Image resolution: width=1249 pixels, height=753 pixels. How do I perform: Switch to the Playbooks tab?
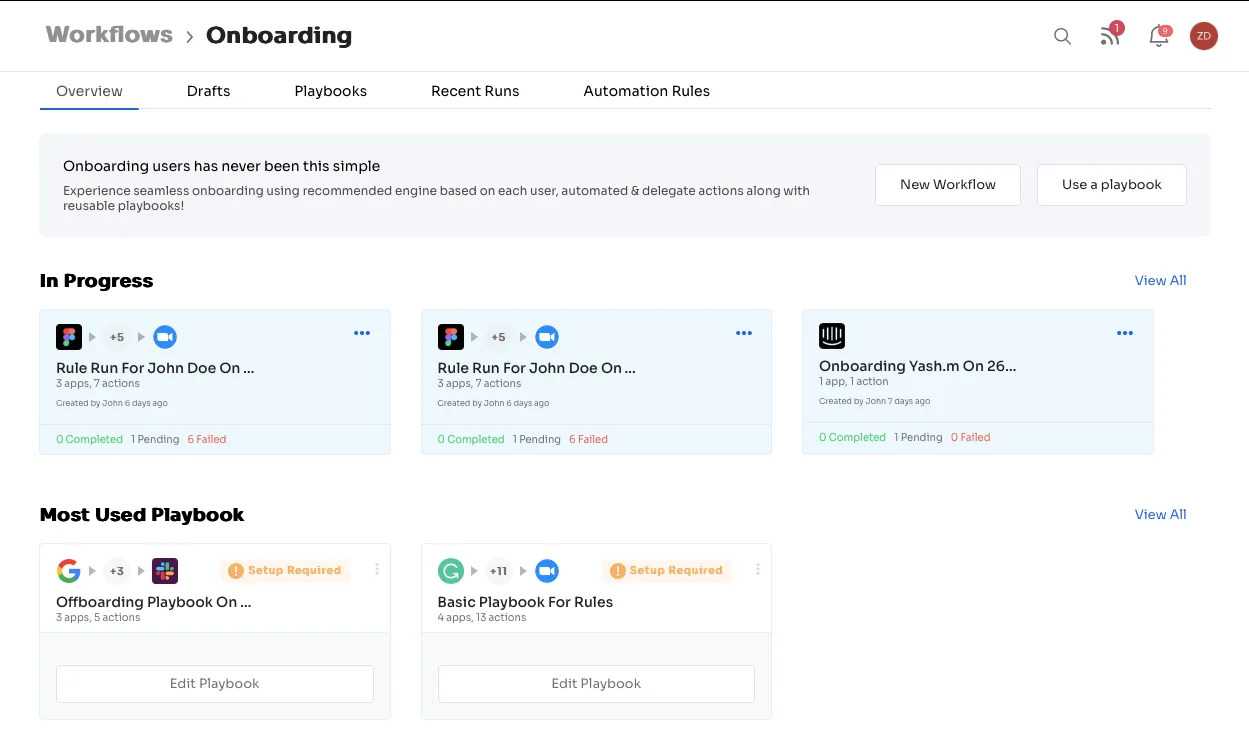[330, 91]
